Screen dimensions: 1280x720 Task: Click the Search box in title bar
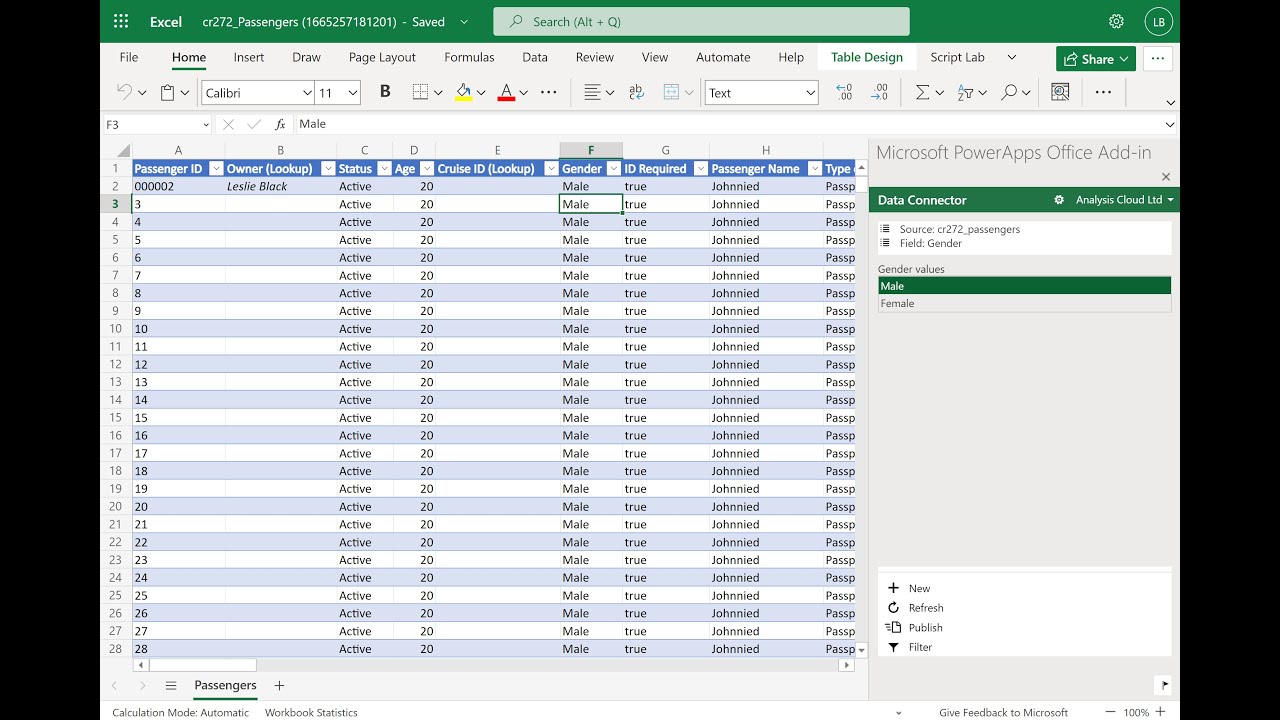(701, 21)
